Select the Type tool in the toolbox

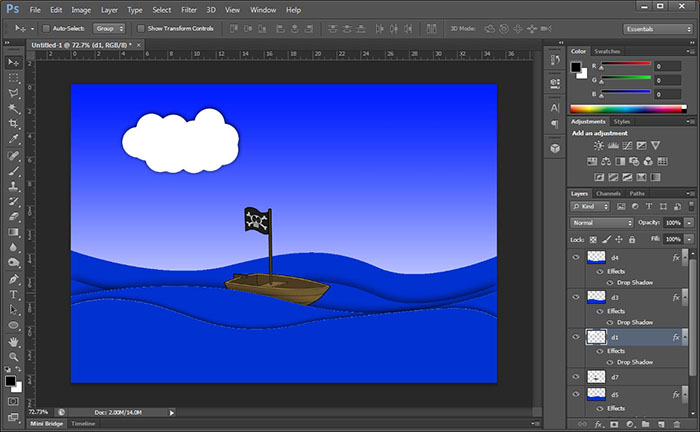tap(14, 295)
